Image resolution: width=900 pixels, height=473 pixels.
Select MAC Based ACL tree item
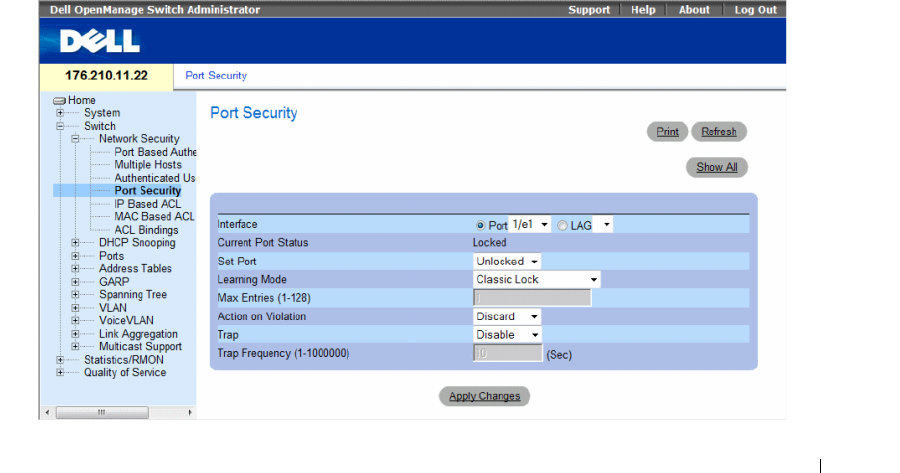(154, 216)
